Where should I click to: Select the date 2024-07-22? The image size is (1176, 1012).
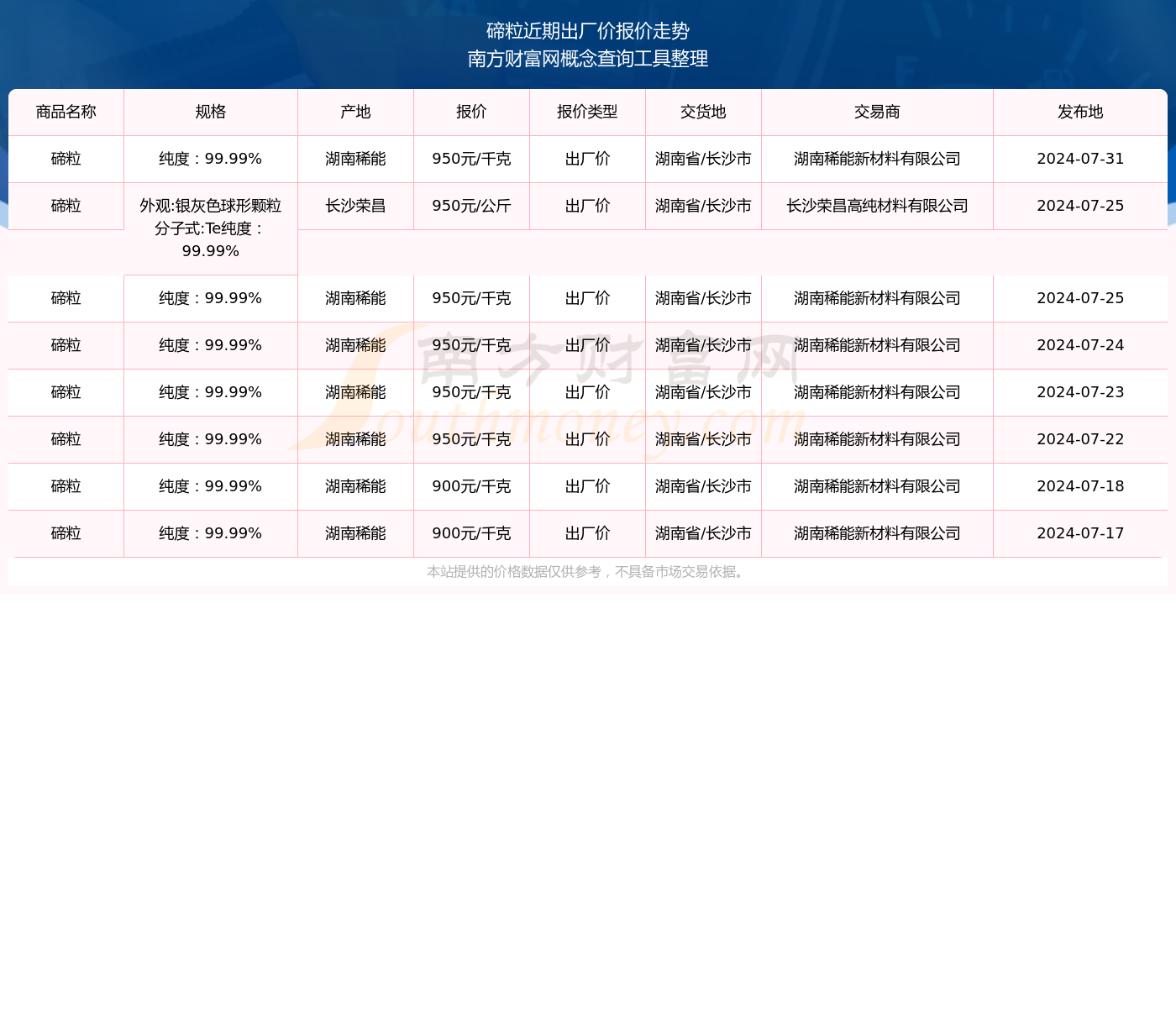pyautogui.click(x=1080, y=439)
